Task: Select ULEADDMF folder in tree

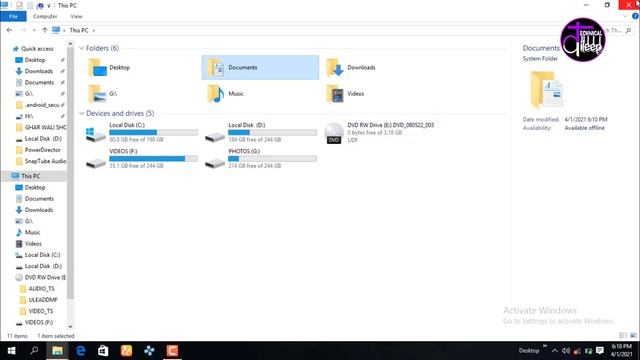Action: pyautogui.click(x=39, y=300)
